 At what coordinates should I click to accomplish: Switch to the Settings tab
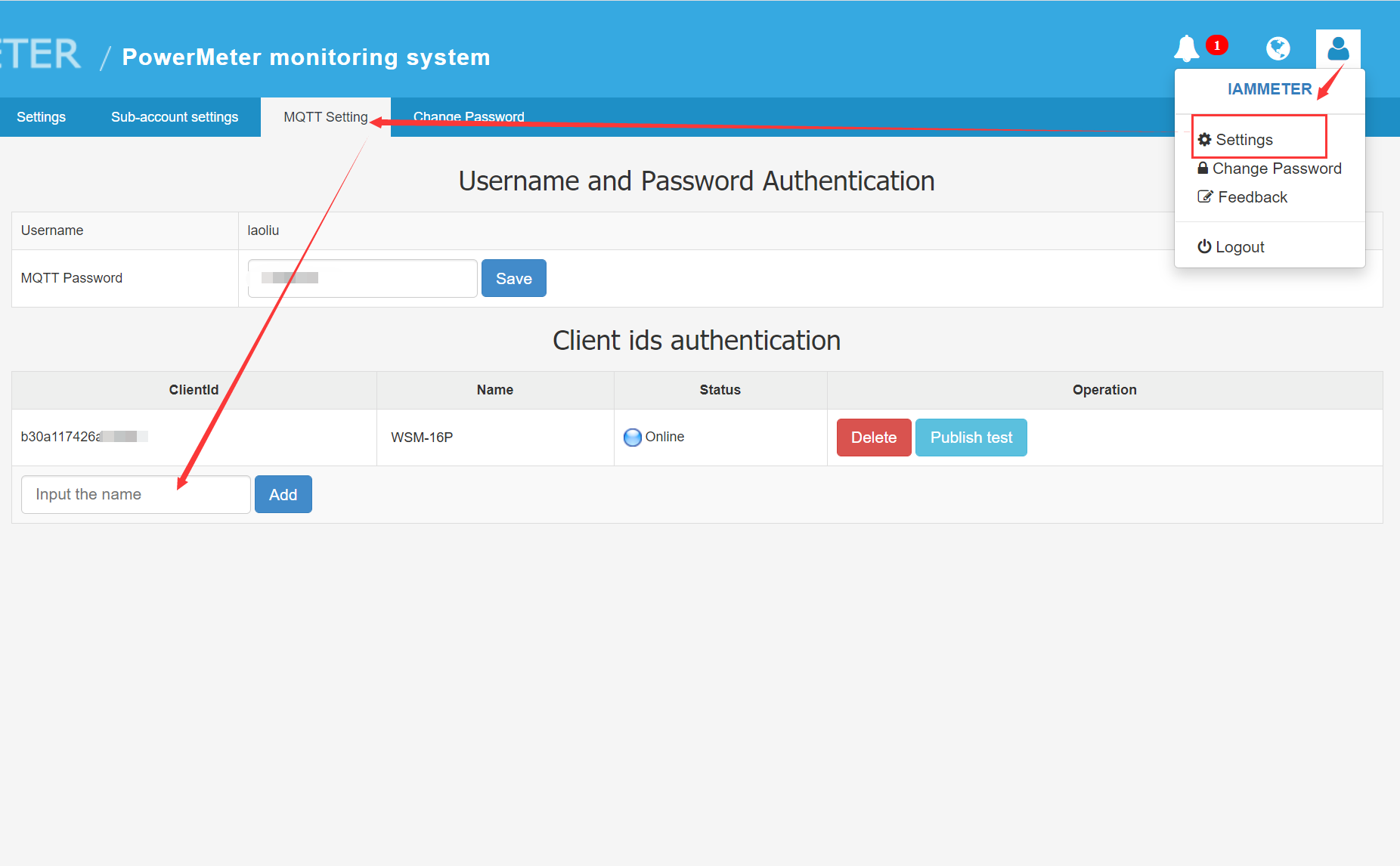click(41, 117)
